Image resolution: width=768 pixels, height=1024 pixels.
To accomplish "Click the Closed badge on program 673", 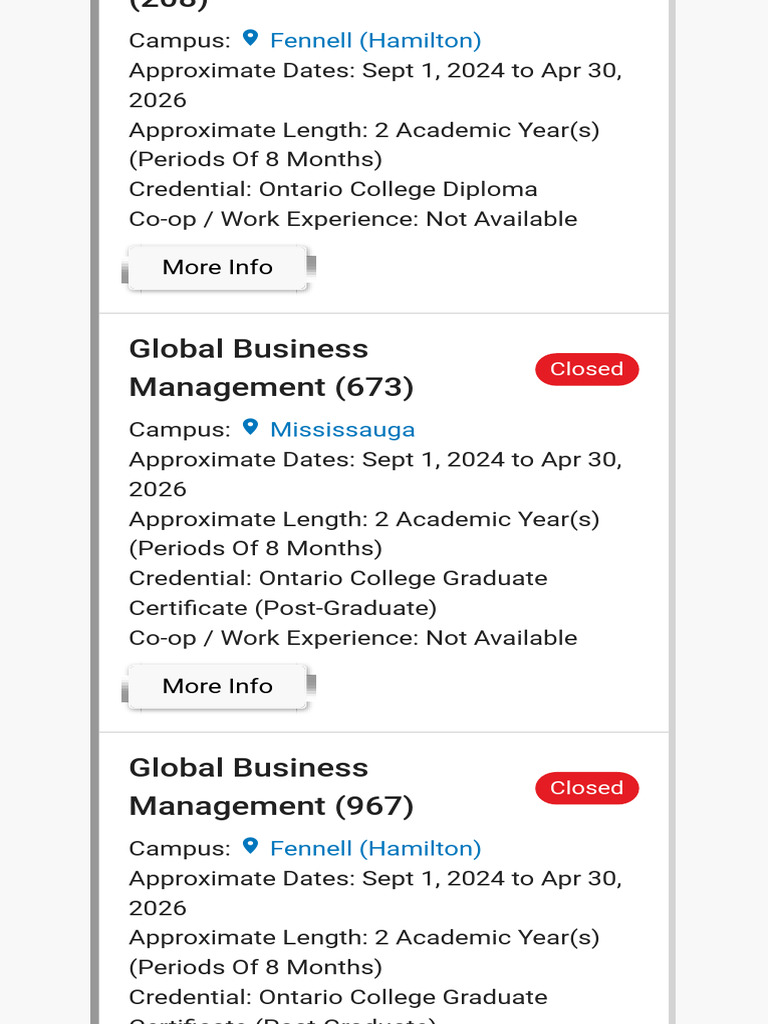I will coord(587,369).
